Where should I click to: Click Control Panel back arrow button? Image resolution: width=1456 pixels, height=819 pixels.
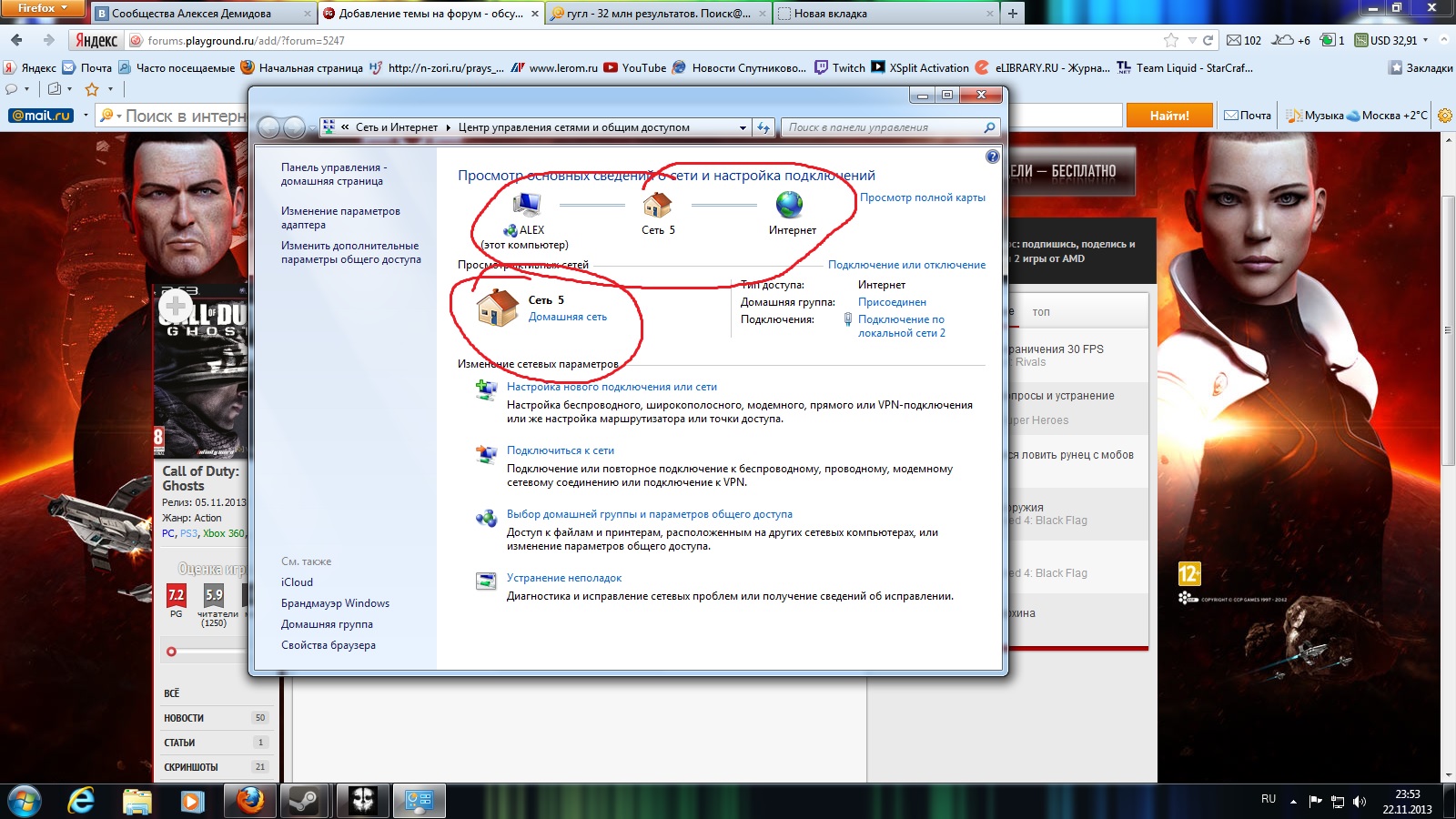(268, 127)
